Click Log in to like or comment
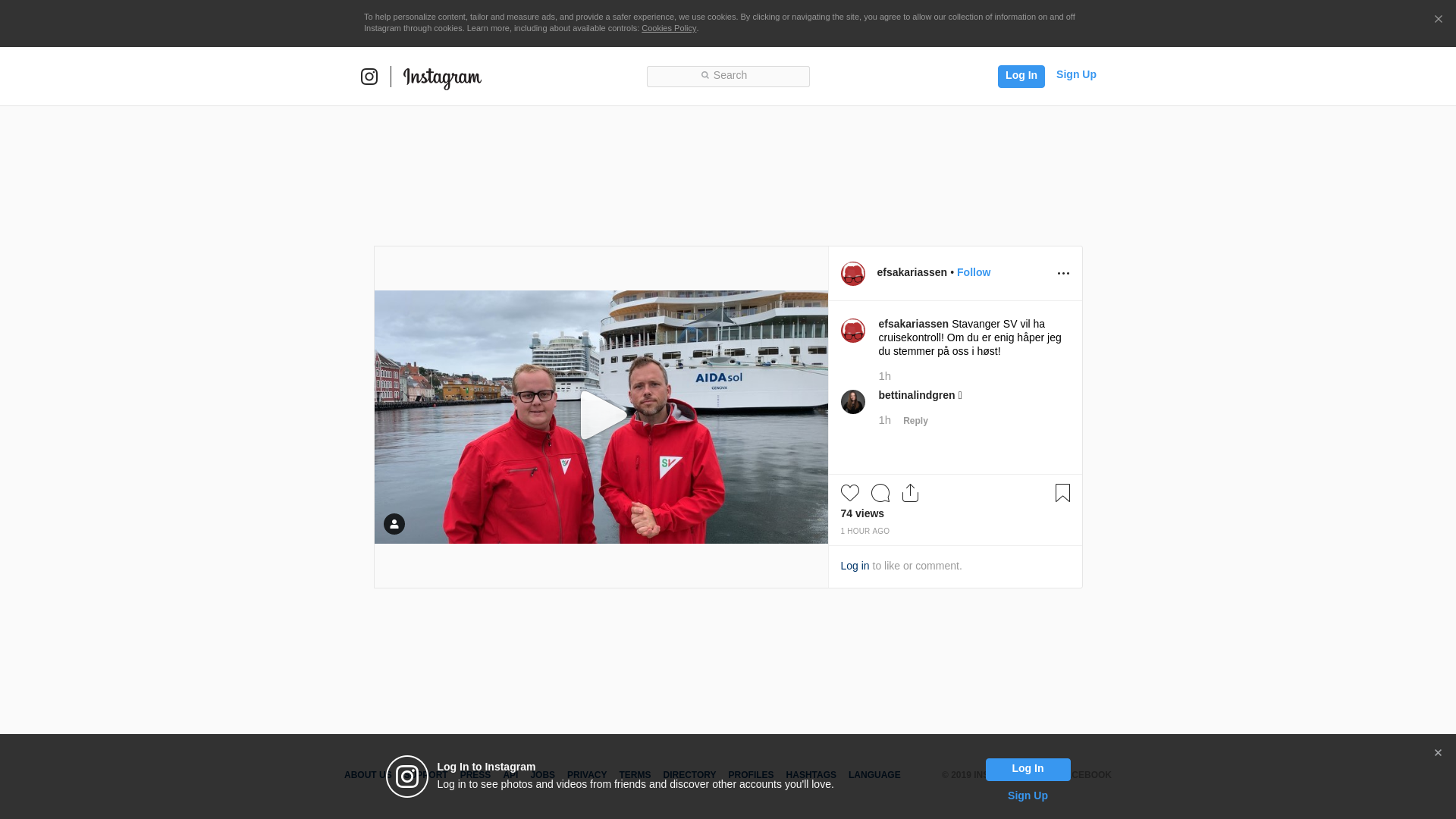 click(855, 566)
